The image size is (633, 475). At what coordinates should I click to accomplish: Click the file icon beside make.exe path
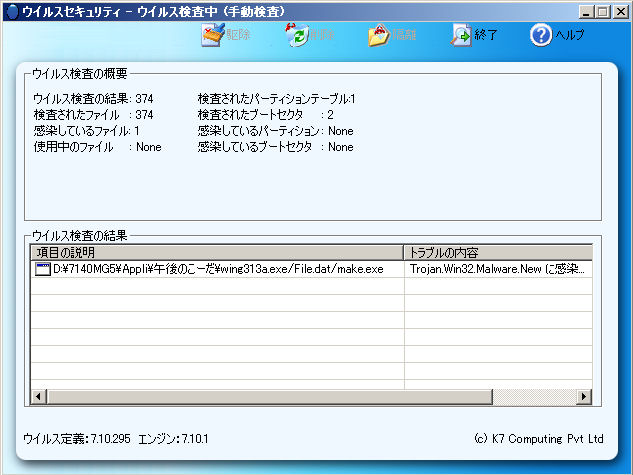click(43, 269)
